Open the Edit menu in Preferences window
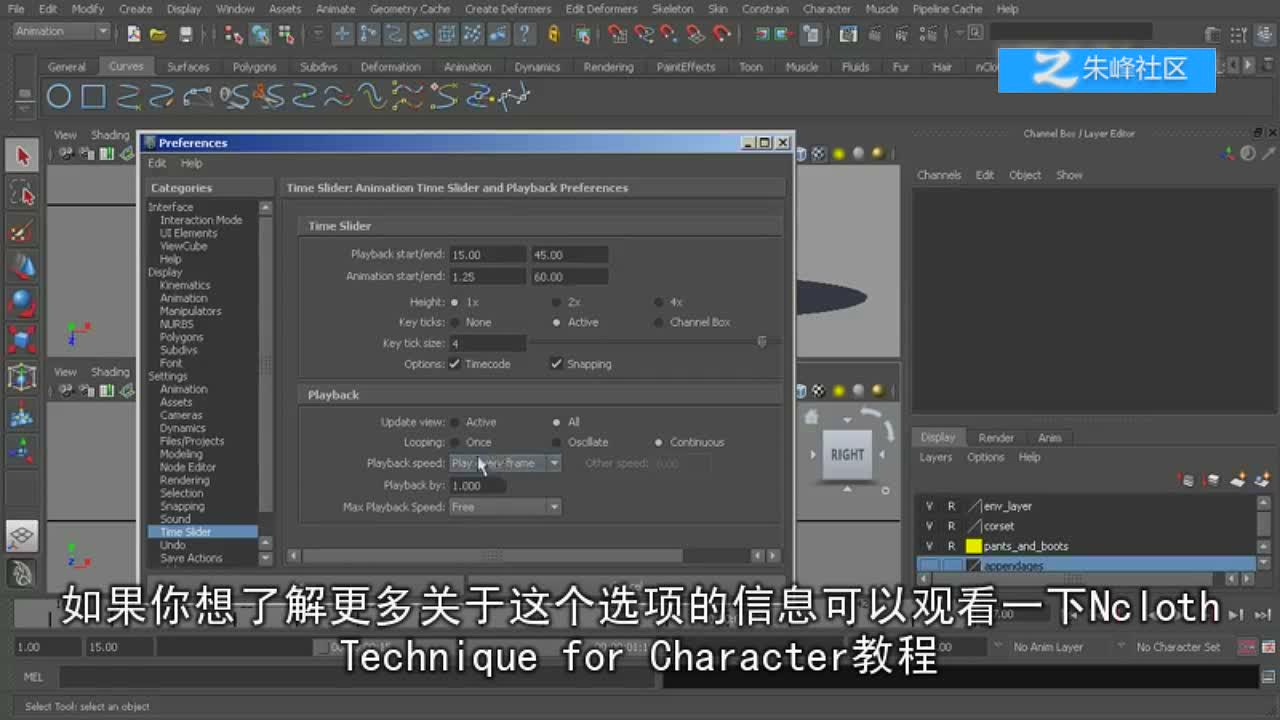 pos(157,163)
